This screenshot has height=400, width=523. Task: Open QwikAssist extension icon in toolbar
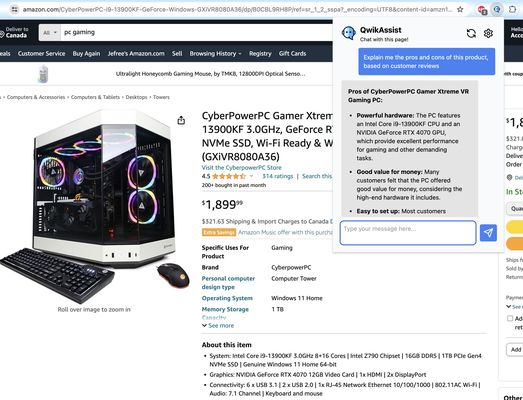(x=497, y=9)
